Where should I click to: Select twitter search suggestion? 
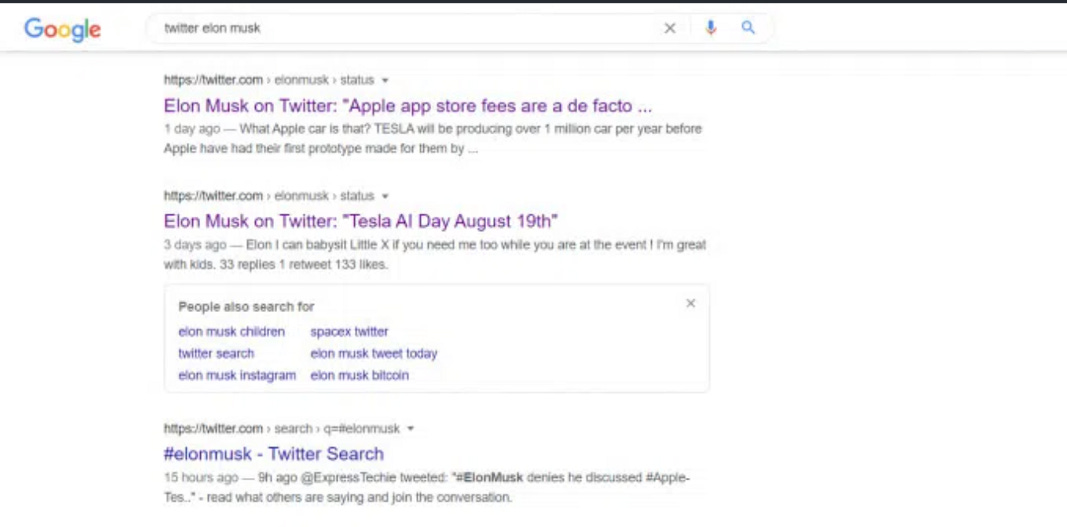[216, 353]
